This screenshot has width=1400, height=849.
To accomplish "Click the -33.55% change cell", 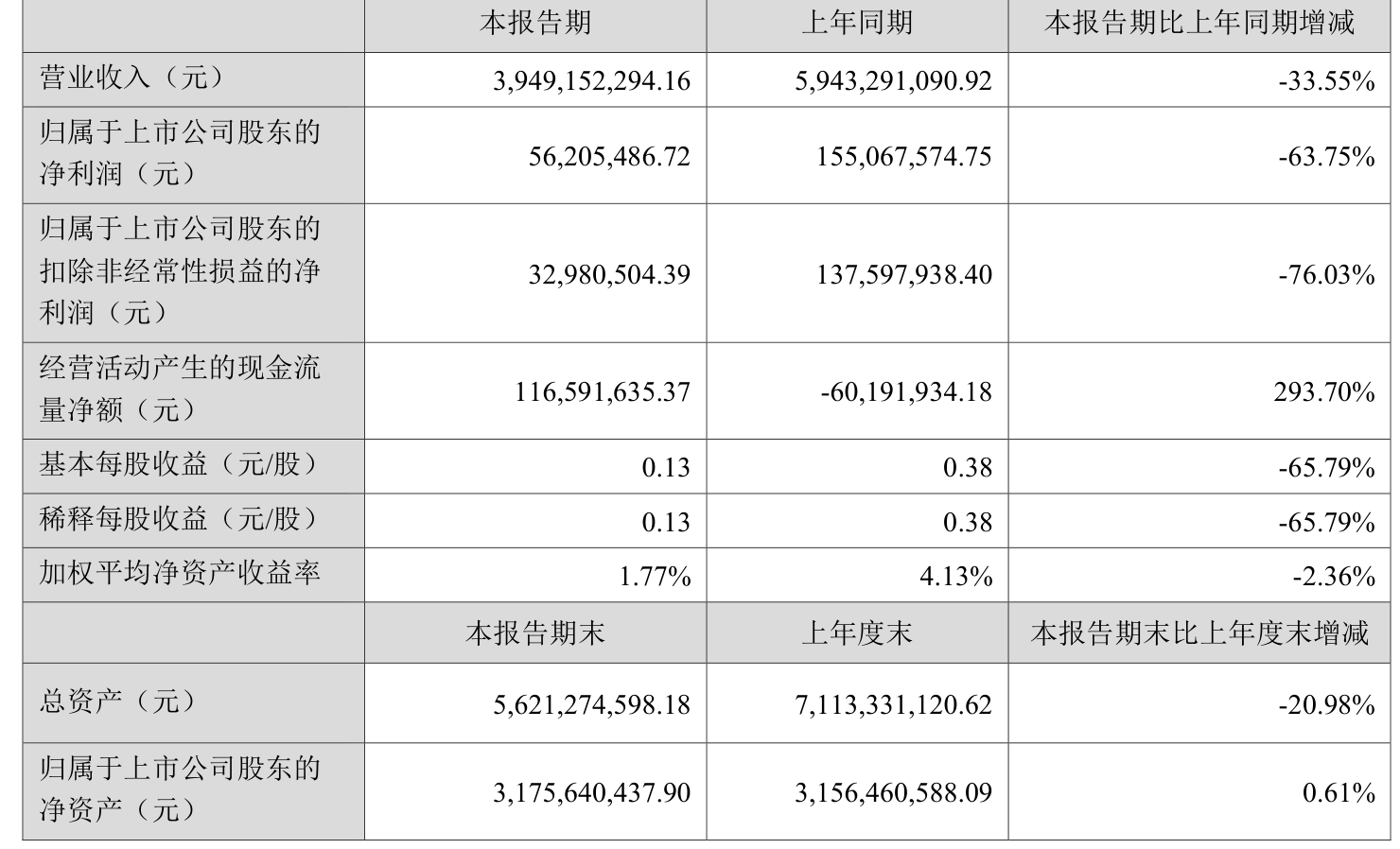I will point(1326,81).
